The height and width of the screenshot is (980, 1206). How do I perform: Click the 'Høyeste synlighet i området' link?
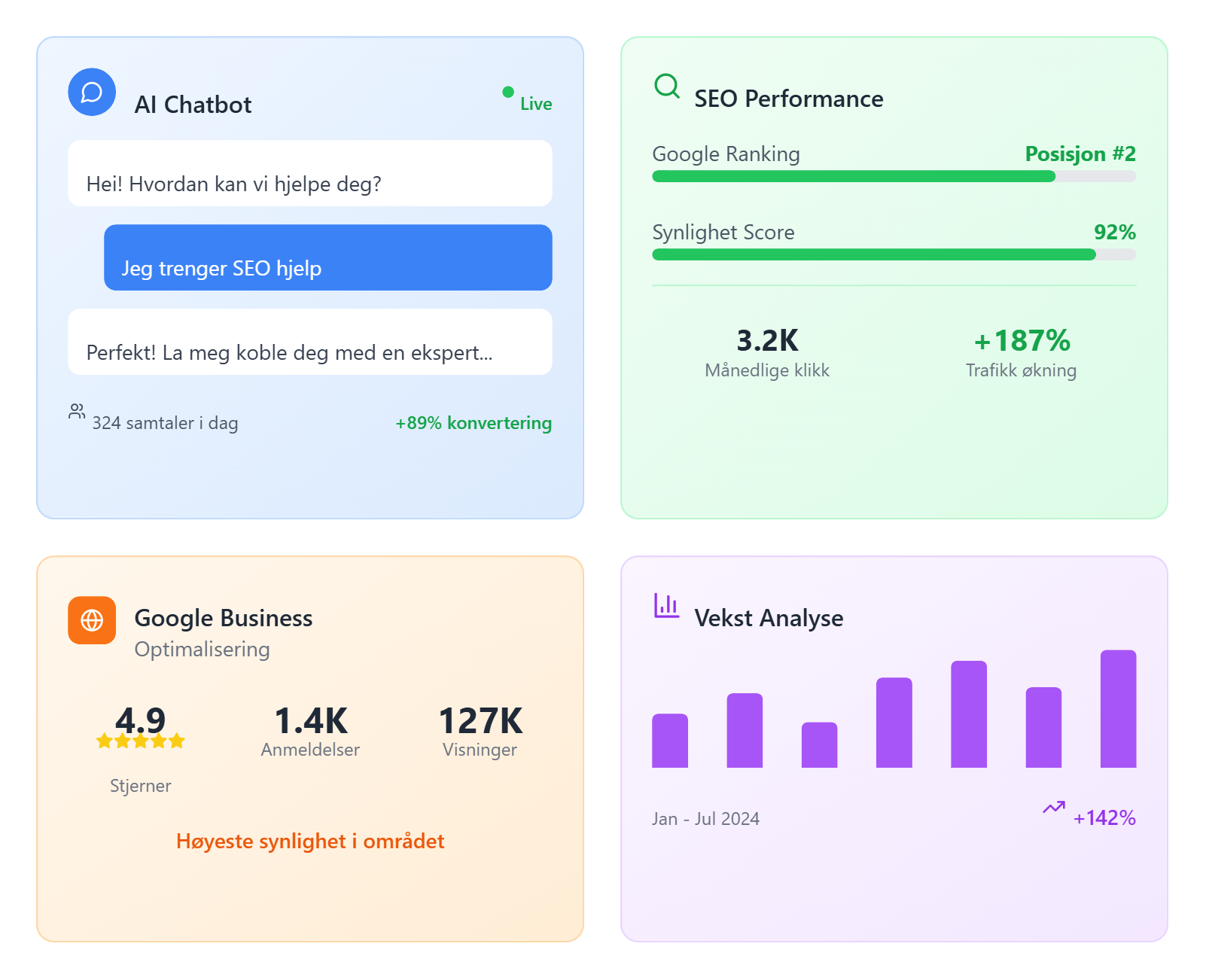[x=310, y=841]
